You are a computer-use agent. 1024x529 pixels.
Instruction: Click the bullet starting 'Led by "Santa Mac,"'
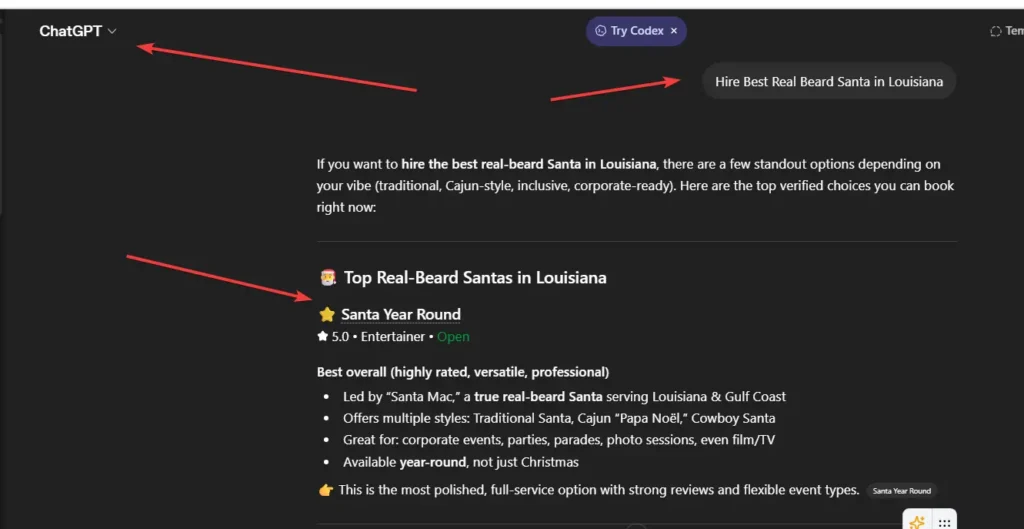[x=564, y=396]
